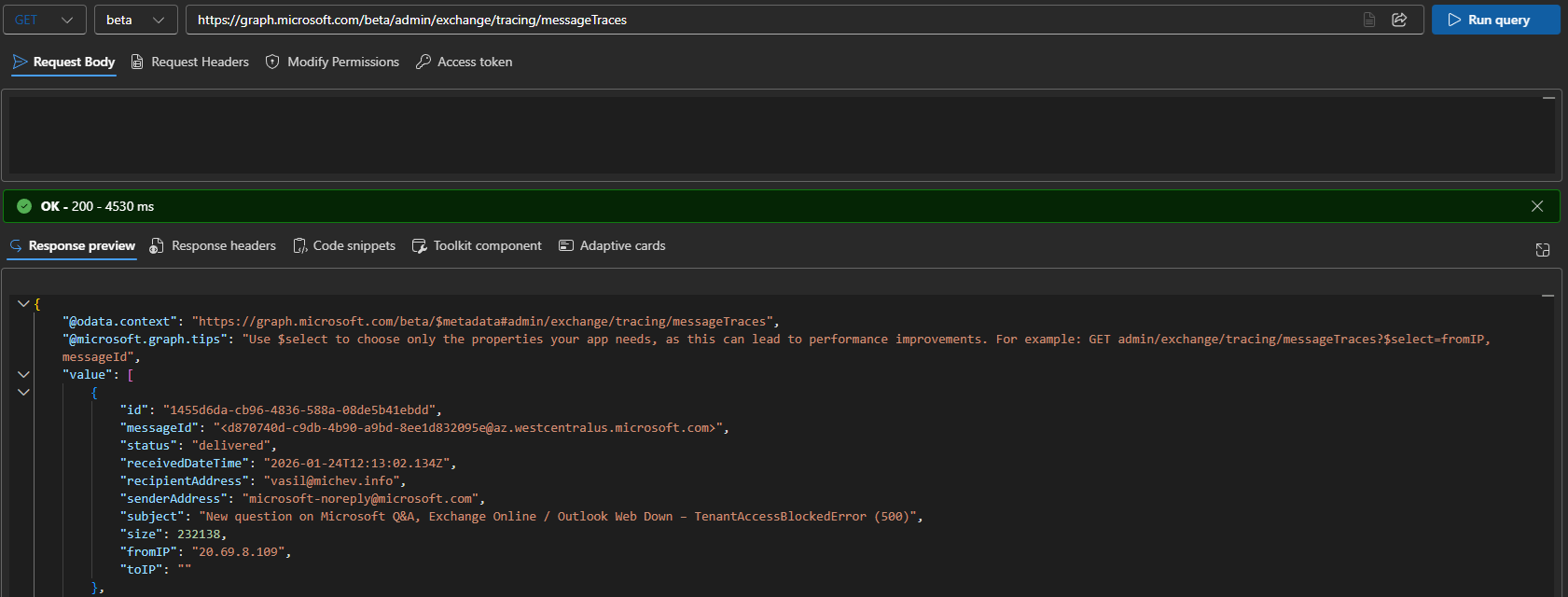Click the id value 1455d6da GUID
The height and width of the screenshot is (597, 1568).
coord(298,410)
